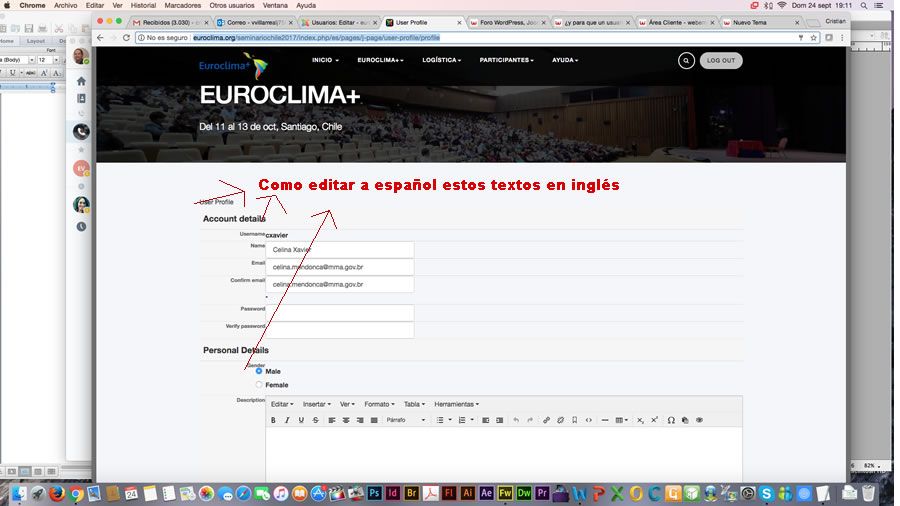Viewport: 900px width, 506px height.
Task: Apply subscript formatting
Action: [x=640, y=420]
